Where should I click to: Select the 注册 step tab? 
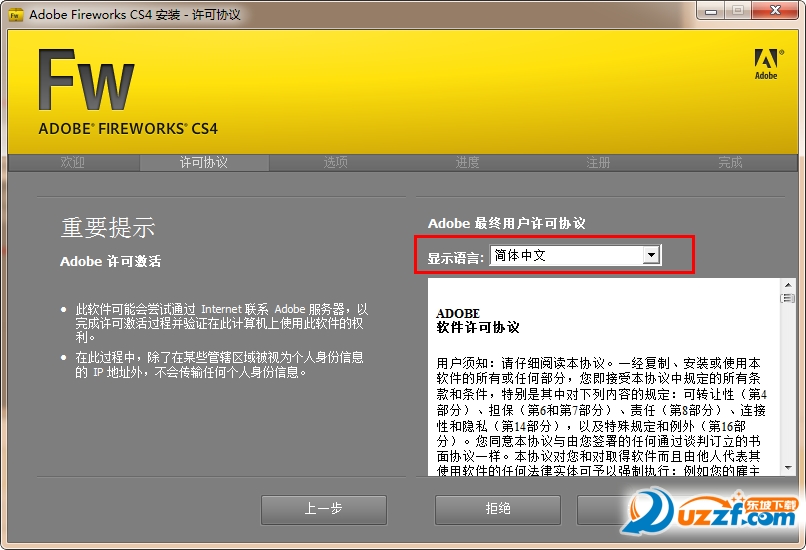point(598,162)
